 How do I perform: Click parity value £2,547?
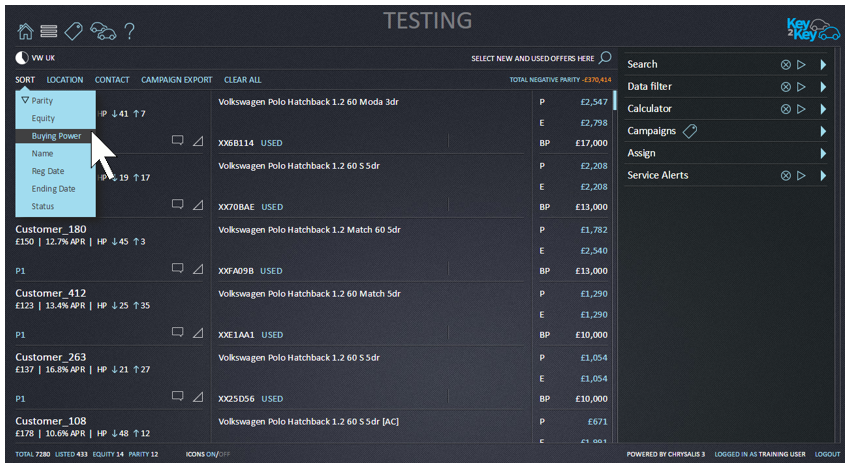pyautogui.click(x=594, y=102)
